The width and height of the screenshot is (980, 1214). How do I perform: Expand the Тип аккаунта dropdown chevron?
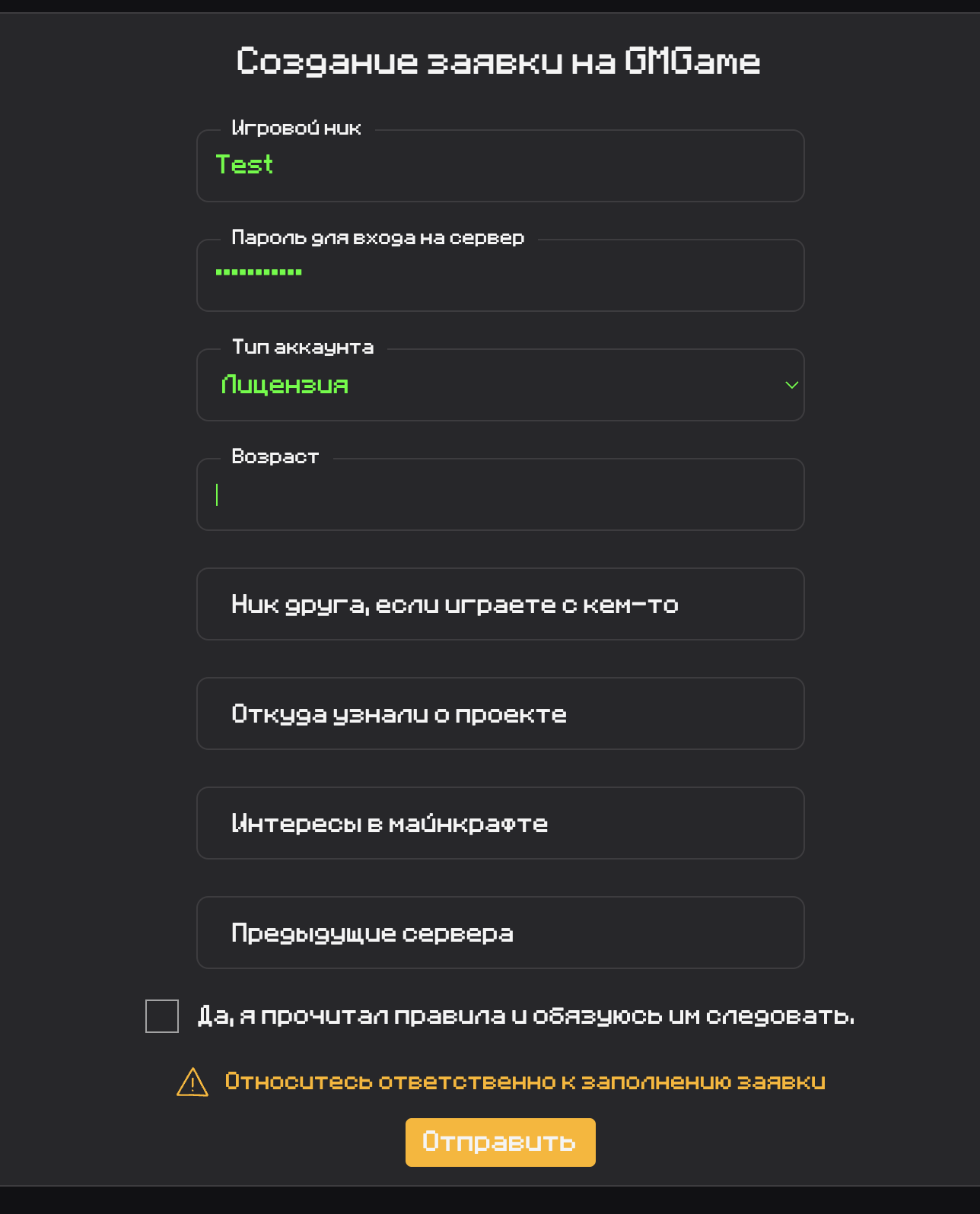[791, 385]
